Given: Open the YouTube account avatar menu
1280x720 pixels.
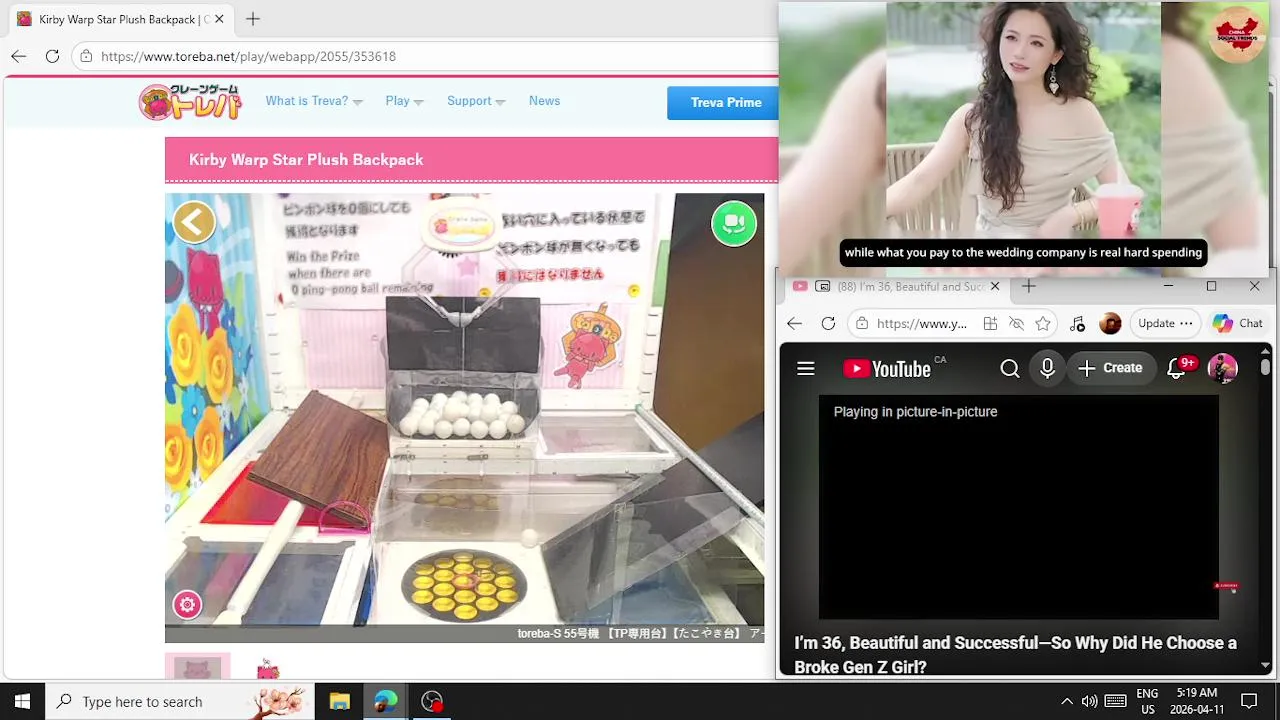Looking at the screenshot, I should tap(1223, 369).
